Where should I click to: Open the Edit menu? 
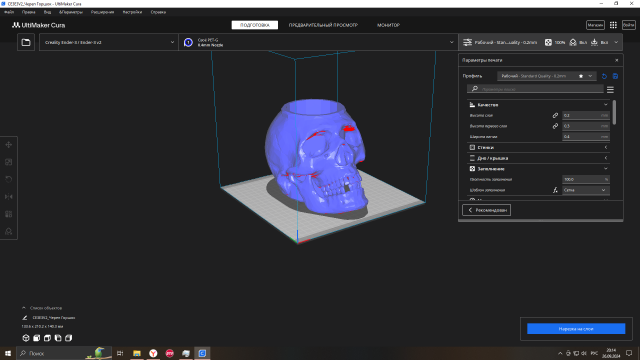pos(29,12)
